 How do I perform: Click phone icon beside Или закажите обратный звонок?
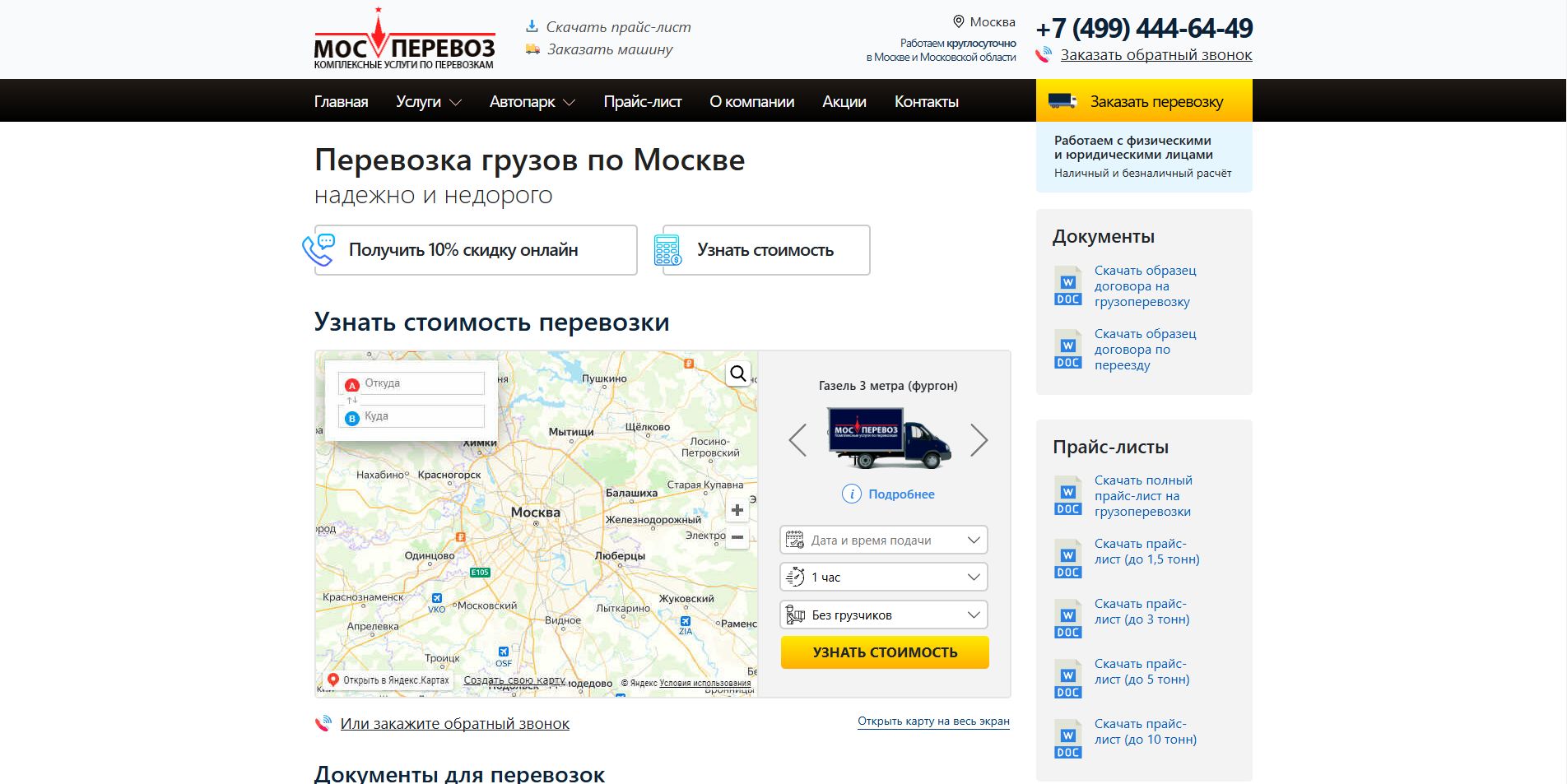pos(323,724)
